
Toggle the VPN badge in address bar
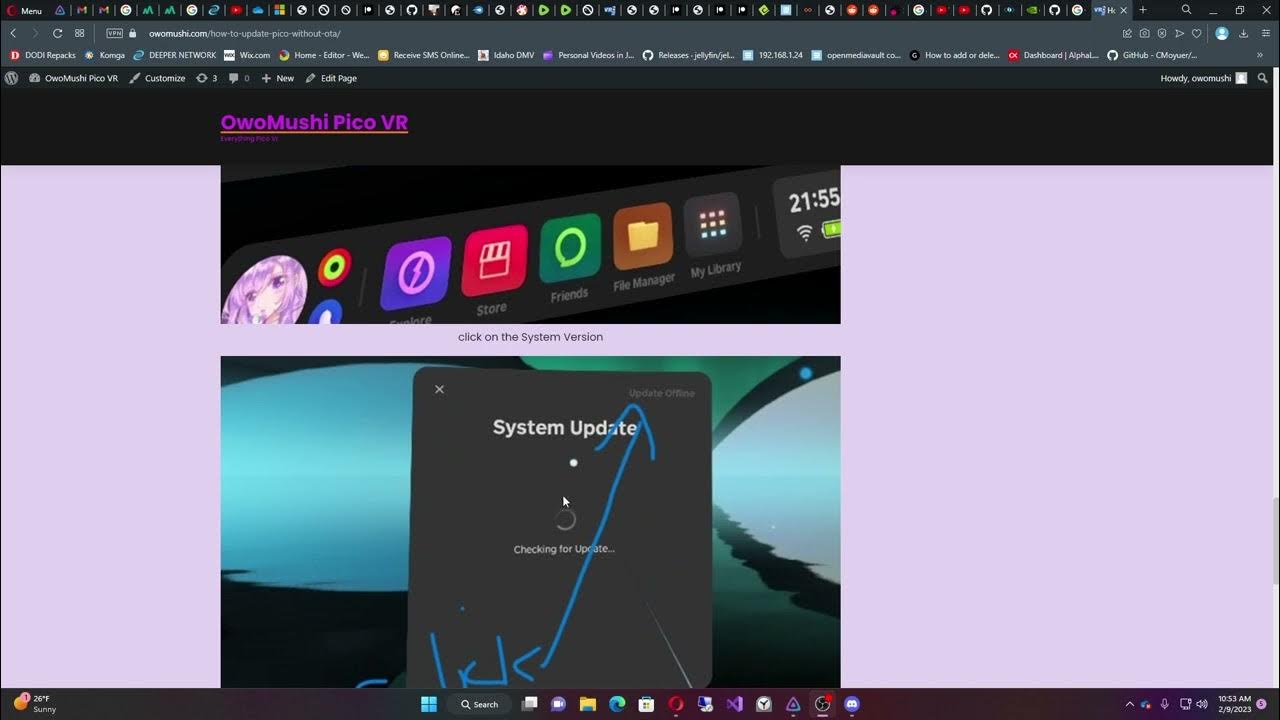(x=115, y=33)
